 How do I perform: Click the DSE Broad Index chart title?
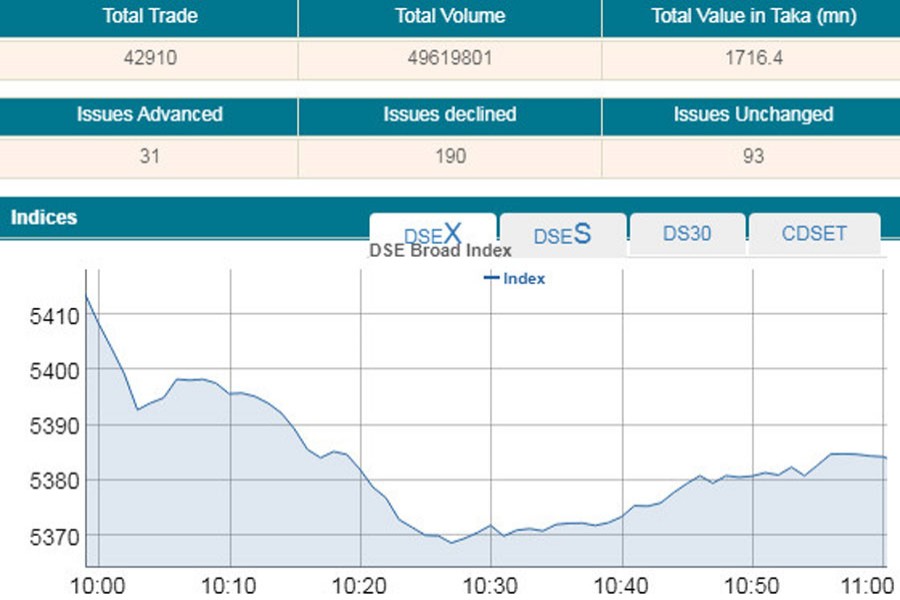(x=440, y=251)
